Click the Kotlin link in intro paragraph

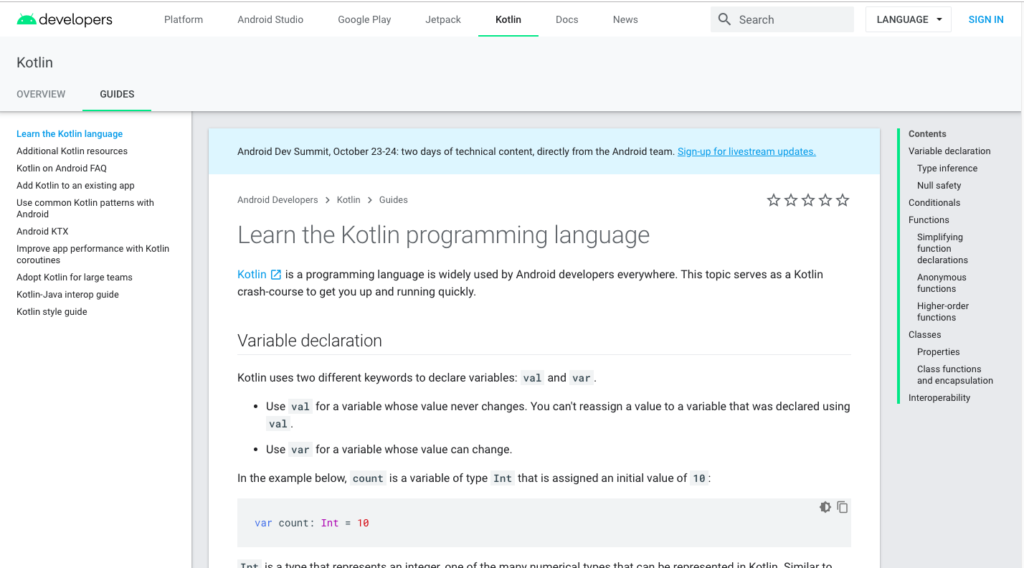pyautogui.click(x=252, y=274)
